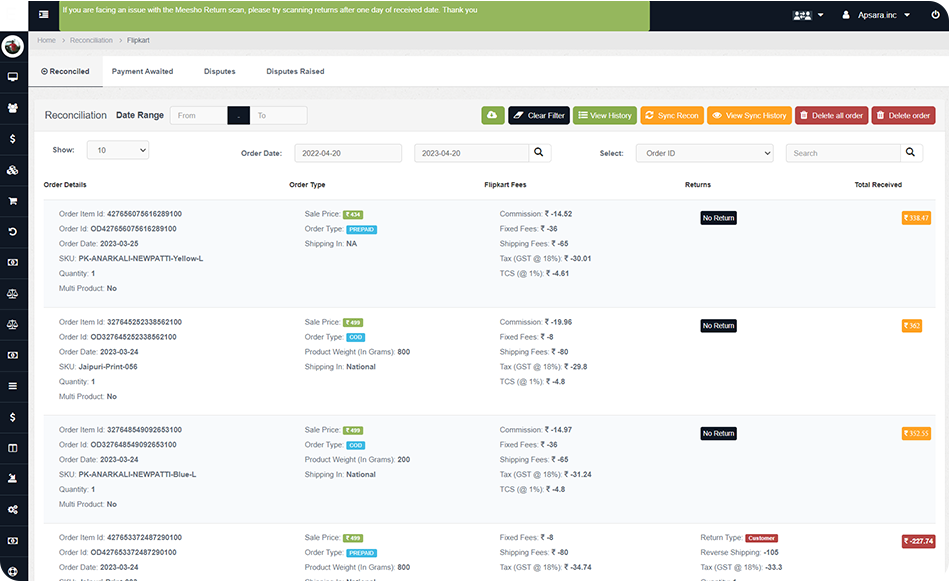Click into the Search text field
The height and width of the screenshot is (582, 949).
pyautogui.click(x=843, y=153)
